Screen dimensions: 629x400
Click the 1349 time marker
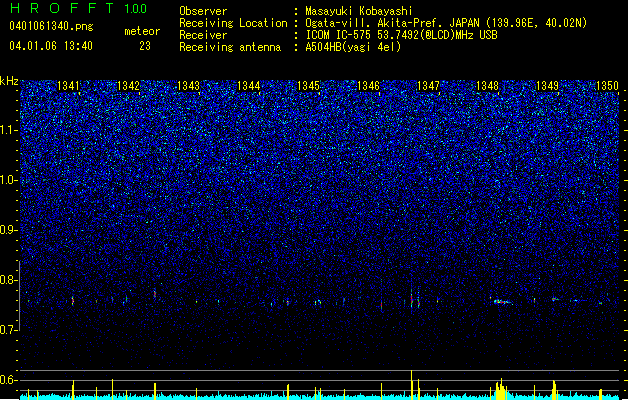pos(548,86)
